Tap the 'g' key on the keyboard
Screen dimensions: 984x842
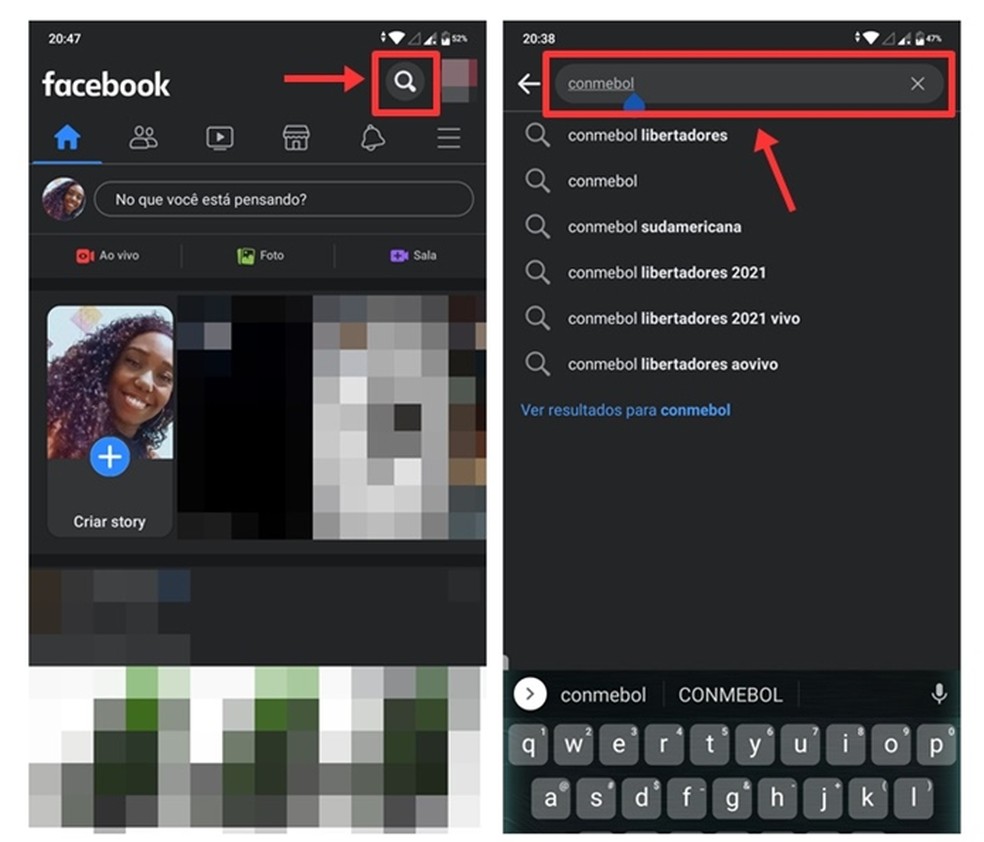coord(732,798)
